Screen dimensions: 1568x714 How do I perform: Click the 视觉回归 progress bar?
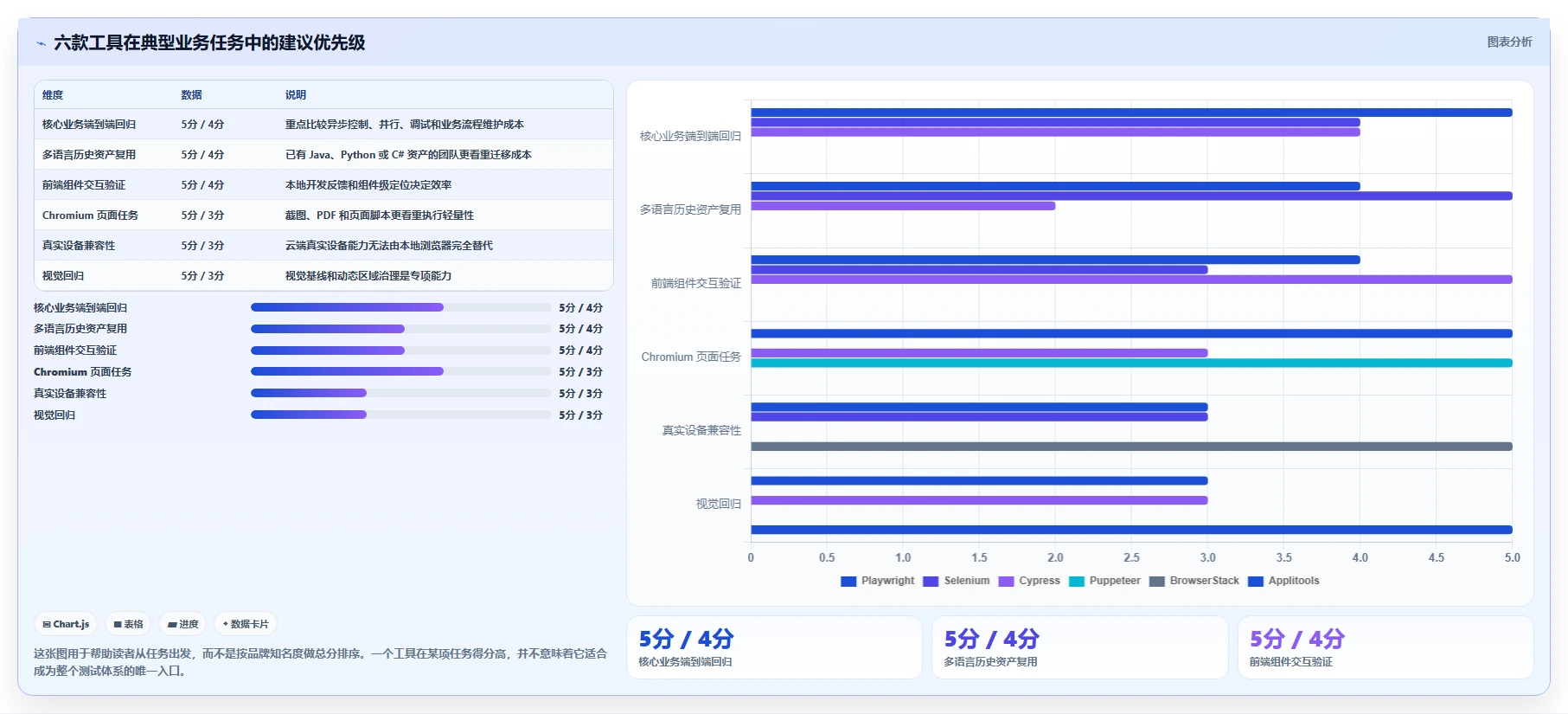400,415
